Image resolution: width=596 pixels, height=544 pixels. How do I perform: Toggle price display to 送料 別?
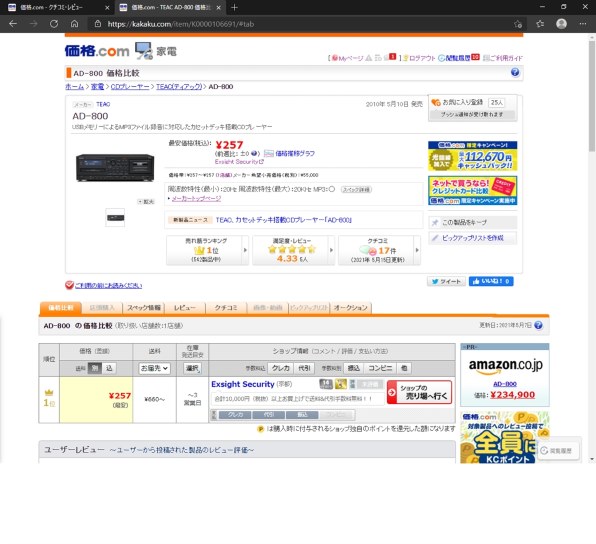click(95, 368)
